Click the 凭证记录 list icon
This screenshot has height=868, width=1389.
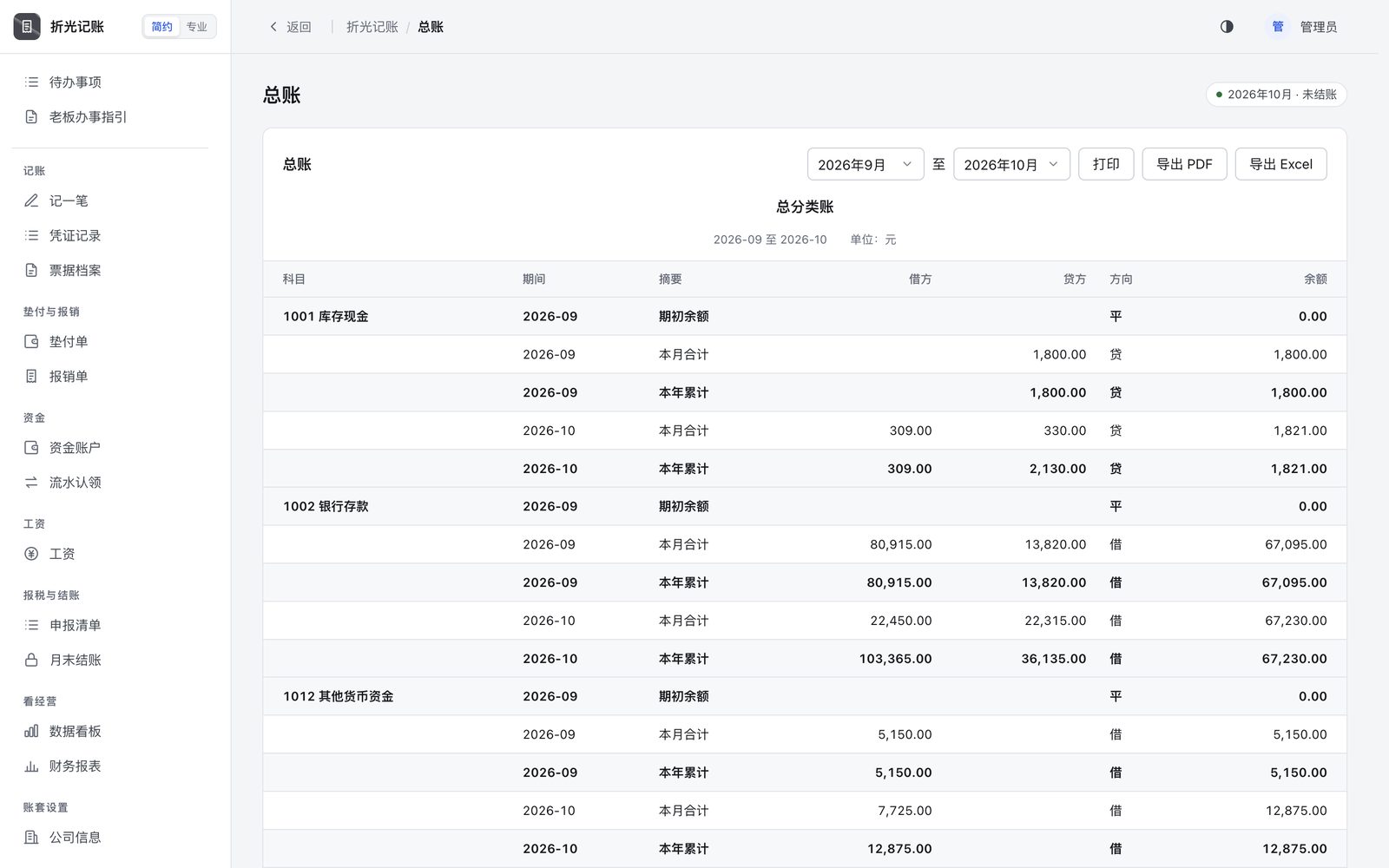click(31, 235)
